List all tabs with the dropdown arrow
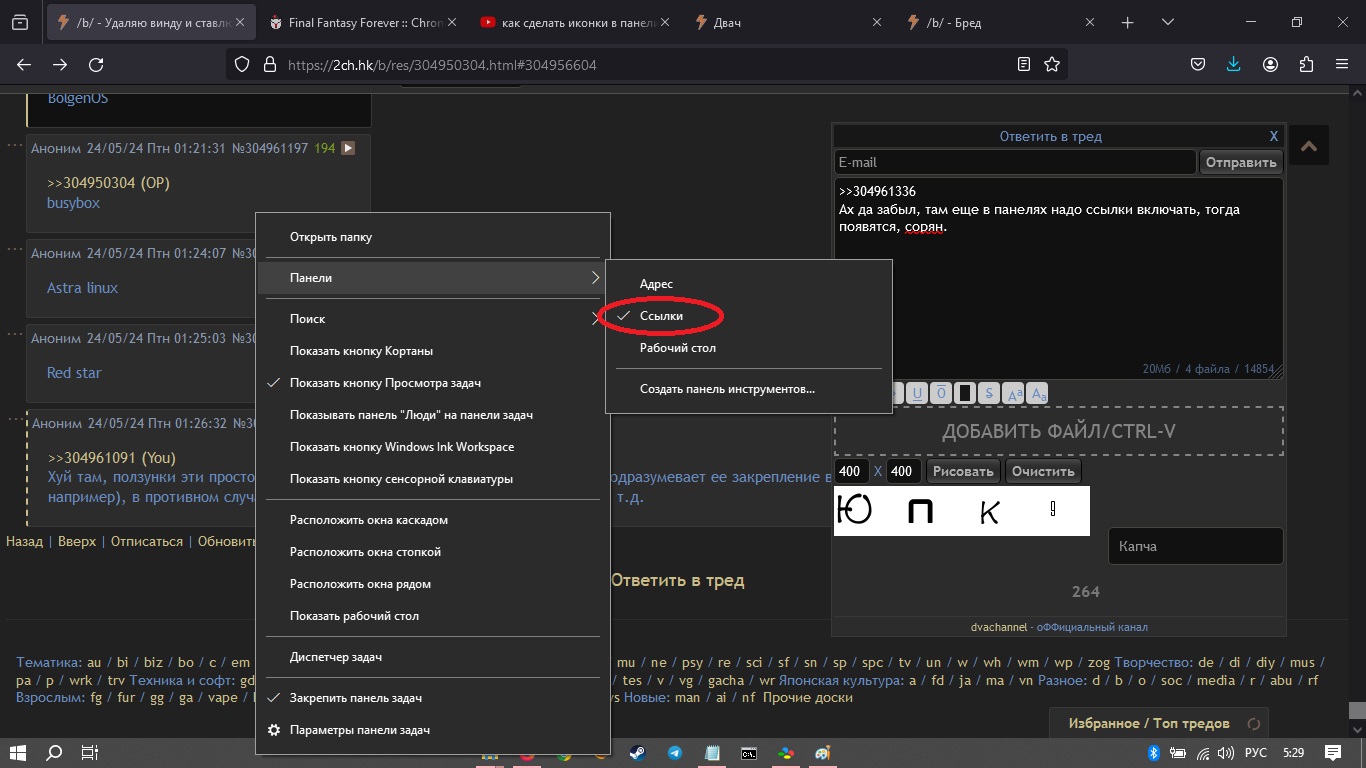The height and width of the screenshot is (768, 1366). pos(1167,22)
